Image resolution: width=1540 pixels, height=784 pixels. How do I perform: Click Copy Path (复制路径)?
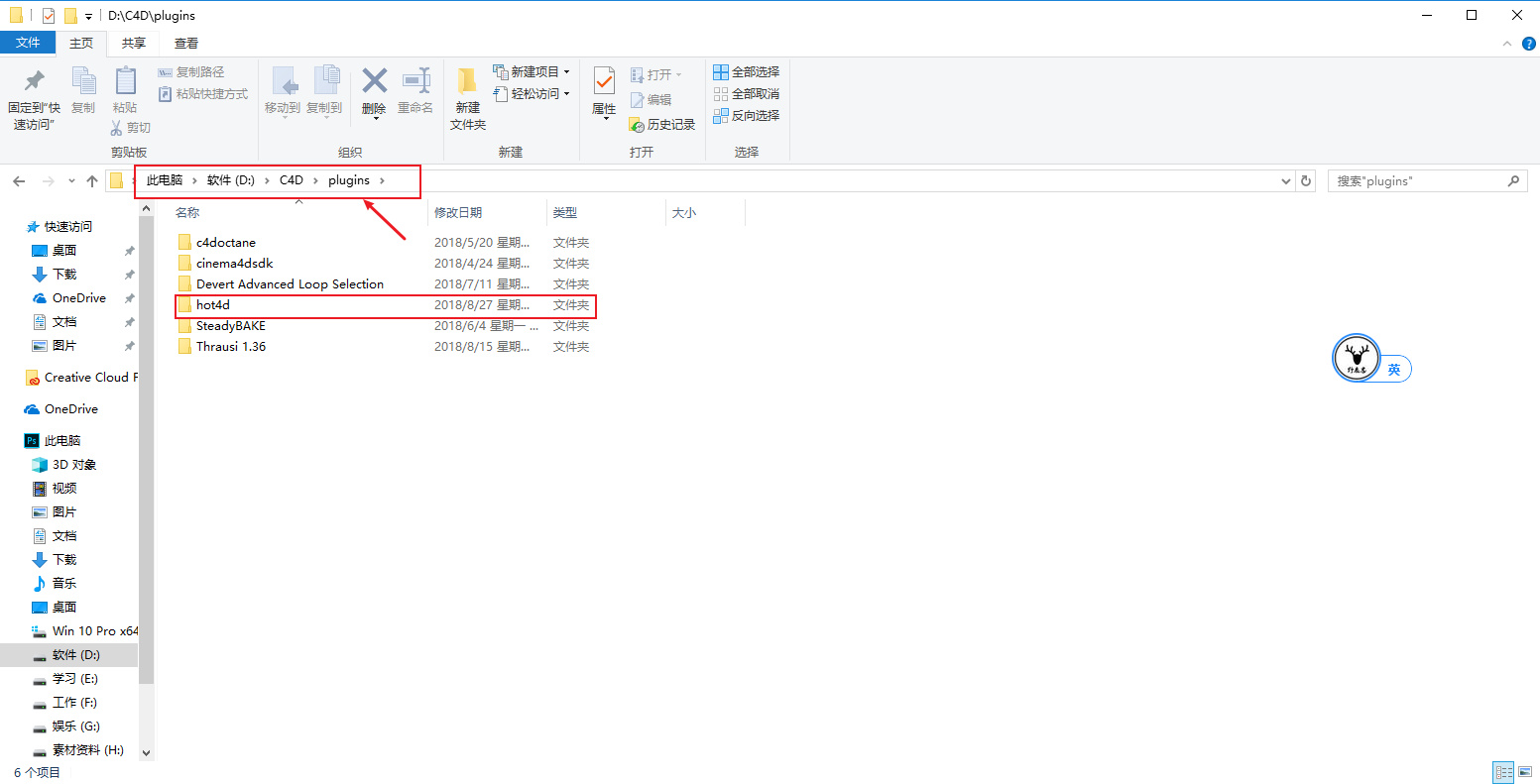pyautogui.click(x=191, y=72)
